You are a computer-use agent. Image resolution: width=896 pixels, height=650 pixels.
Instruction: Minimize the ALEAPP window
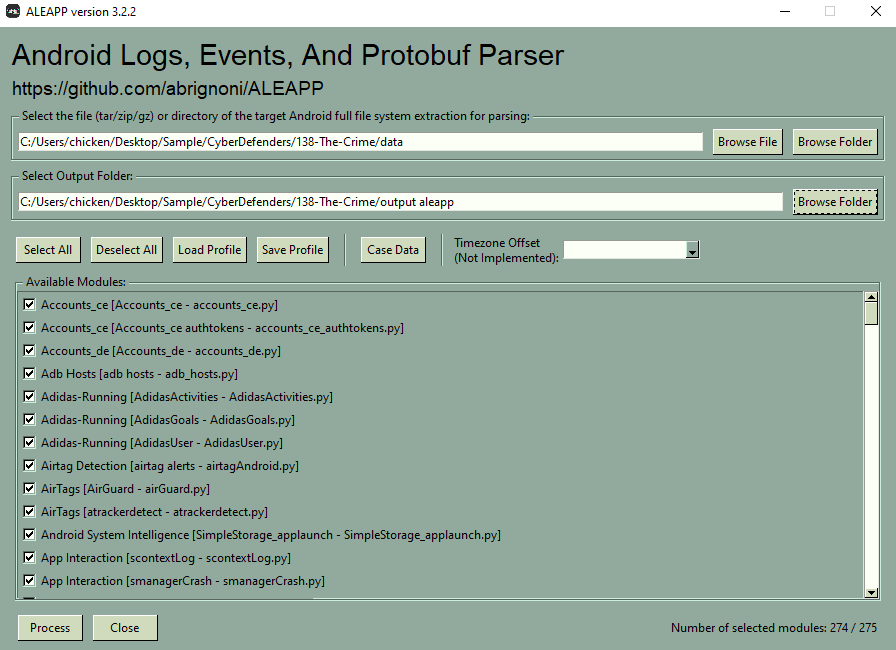[x=785, y=11]
